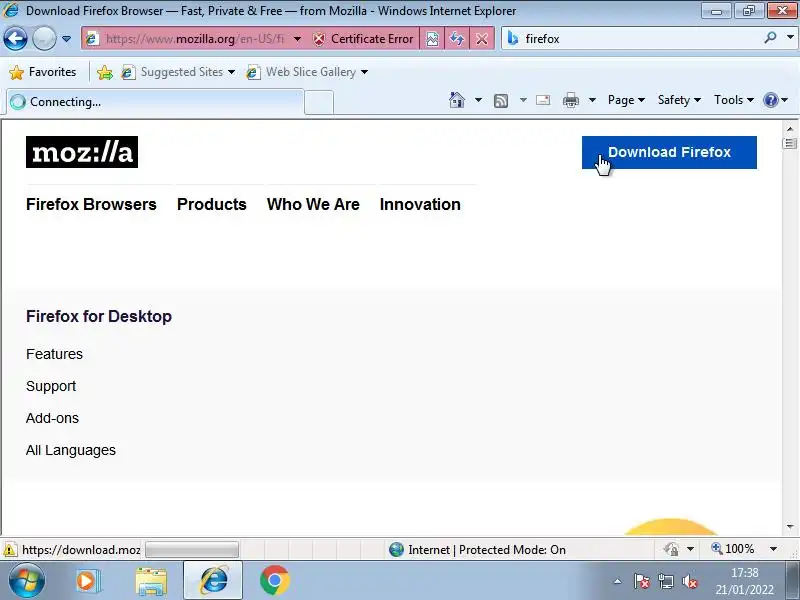The image size is (800, 600).
Task: Open Web Slice Gallery in the favorites bar
Action: point(307,72)
